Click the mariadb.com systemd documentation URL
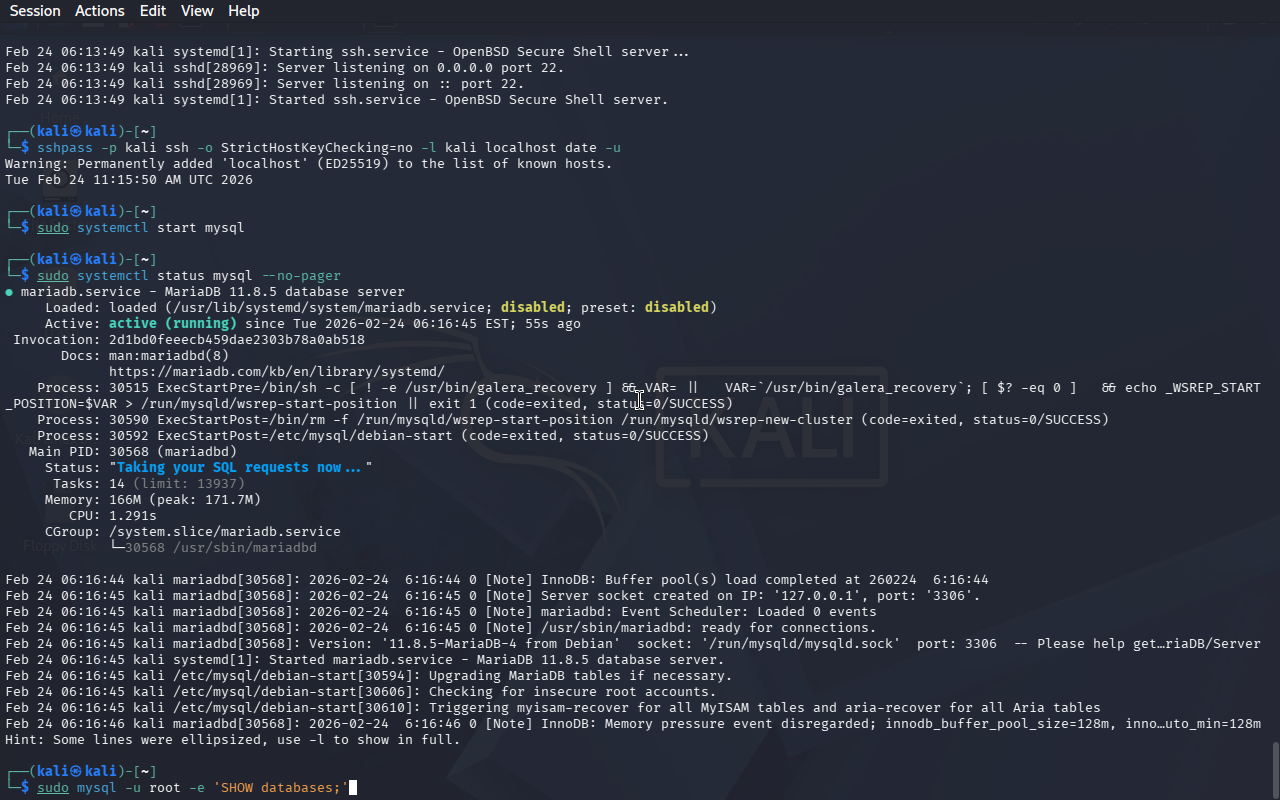The height and width of the screenshot is (800, 1280). 276,372
